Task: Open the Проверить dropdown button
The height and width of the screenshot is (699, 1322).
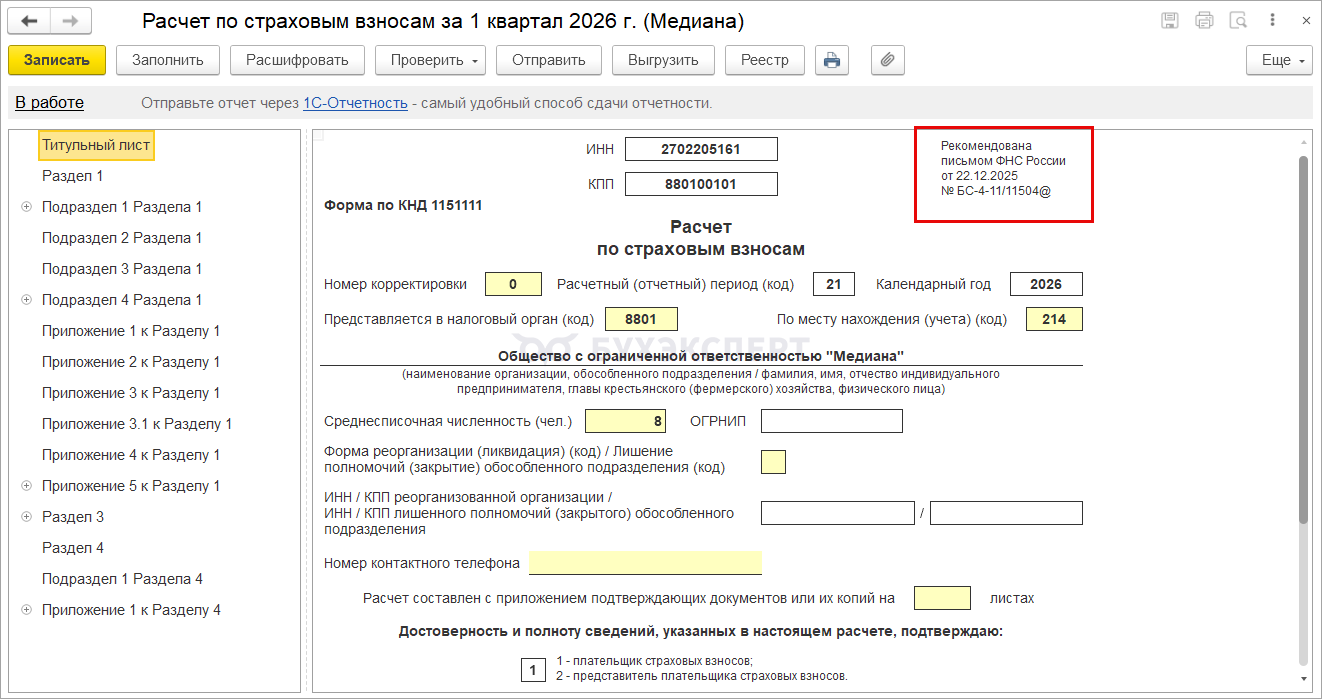Action: (x=431, y=60)
